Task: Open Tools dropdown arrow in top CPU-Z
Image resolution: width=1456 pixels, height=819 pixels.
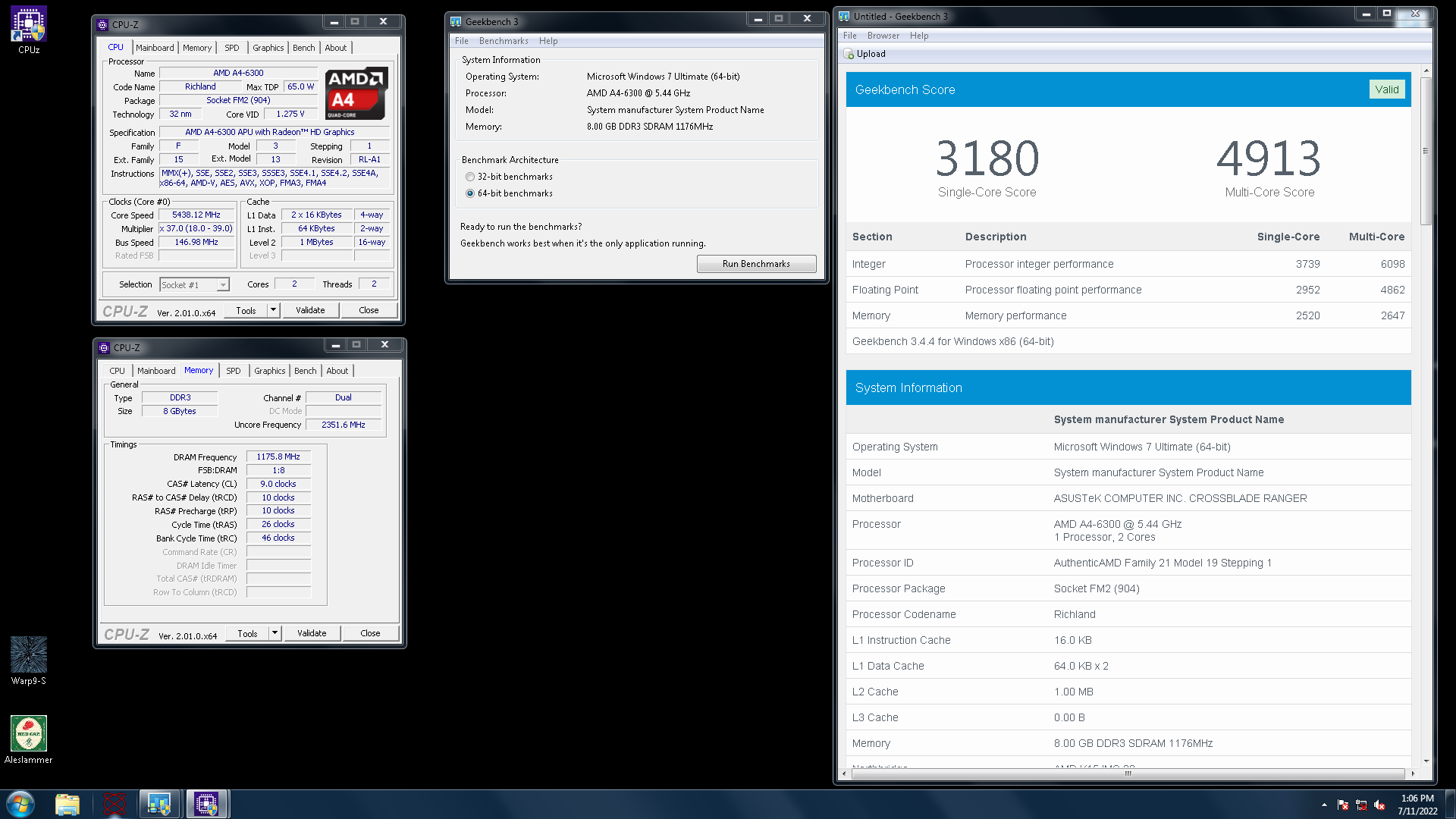Action: tap(274, 310)
